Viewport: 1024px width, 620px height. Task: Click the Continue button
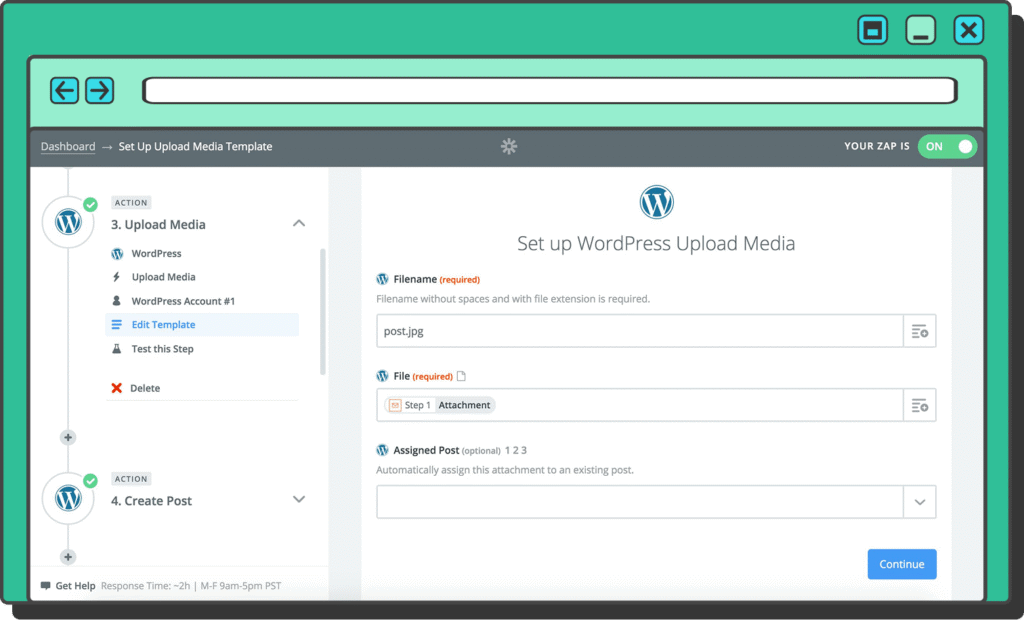coord(901,564)
